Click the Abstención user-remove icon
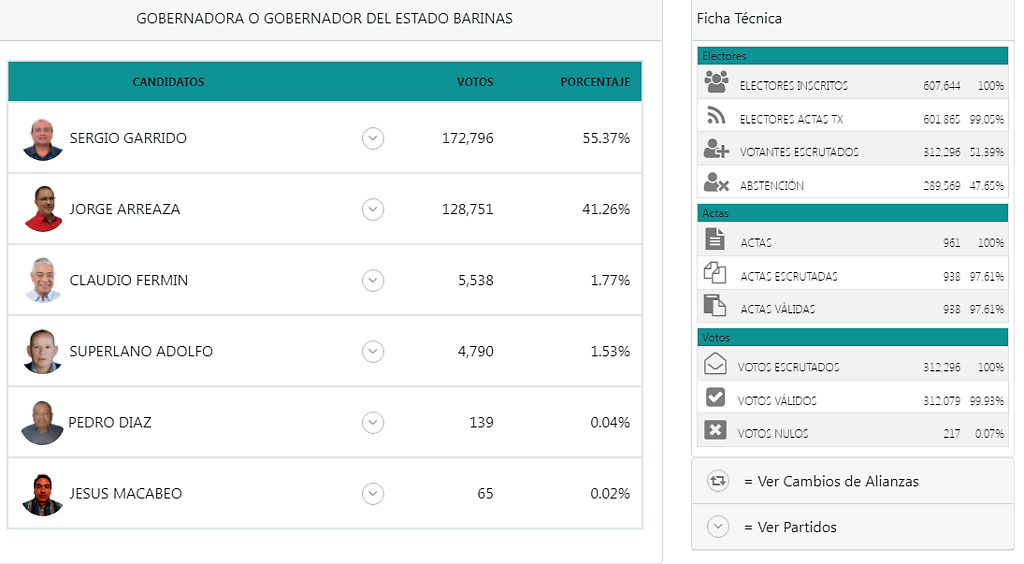Image resolution: width=1024 pixels, height=564 pixels. click(x=716, y=182)
